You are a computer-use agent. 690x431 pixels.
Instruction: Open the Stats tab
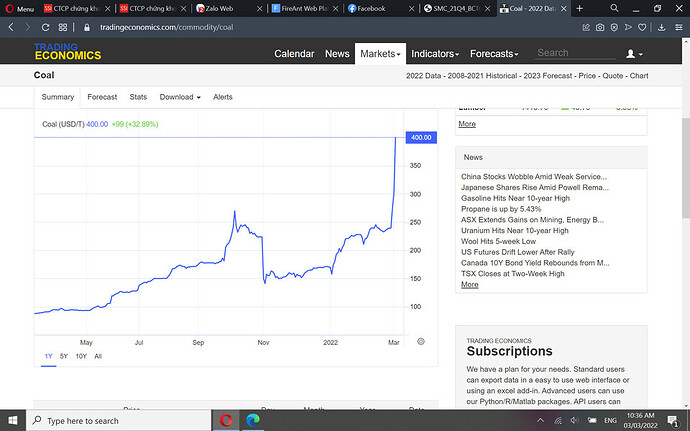(138, 97)
